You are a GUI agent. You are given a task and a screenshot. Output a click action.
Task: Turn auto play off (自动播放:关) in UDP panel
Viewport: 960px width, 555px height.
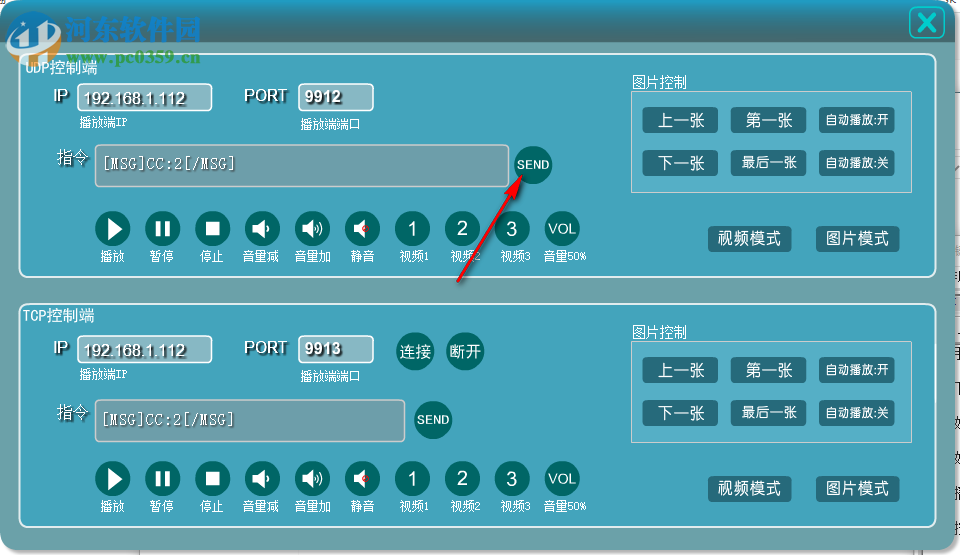coord(857,163)
